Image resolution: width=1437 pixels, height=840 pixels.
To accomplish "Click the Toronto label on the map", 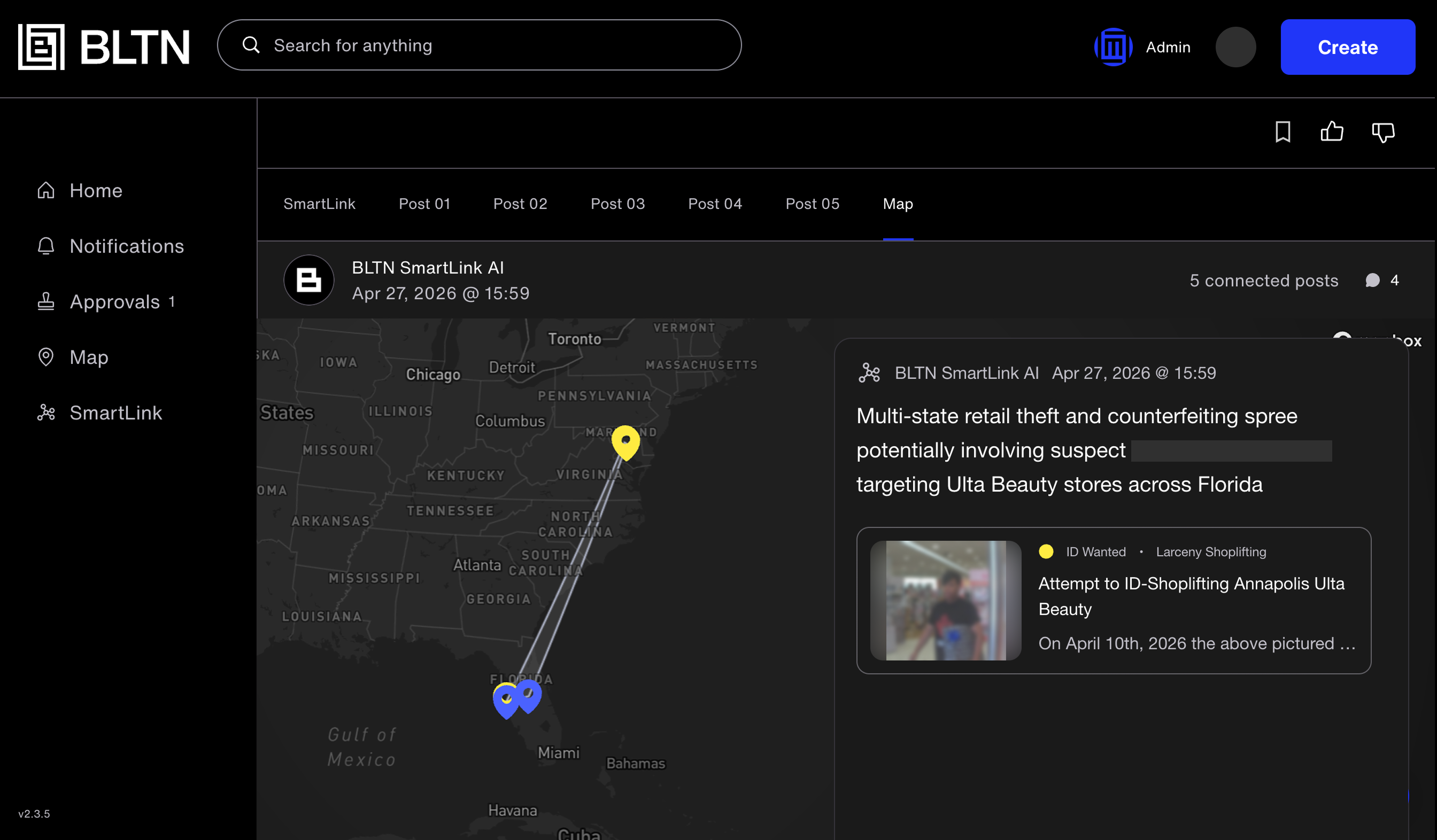I will click(574, 339).
